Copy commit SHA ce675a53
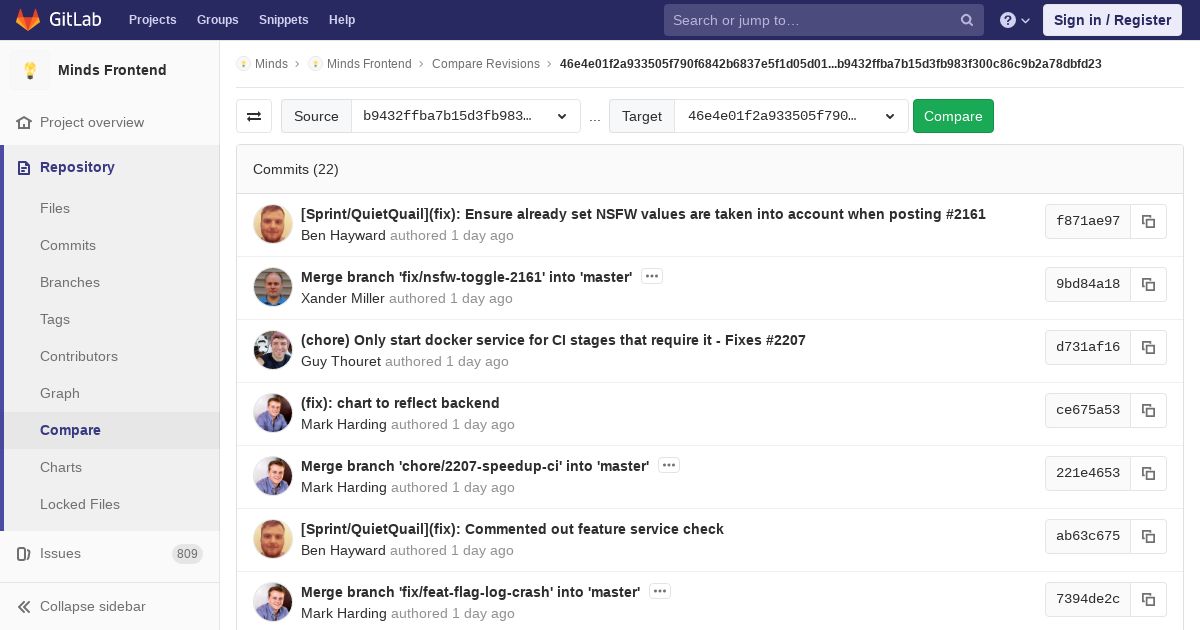1200x630 pixels. (1148, 410)
